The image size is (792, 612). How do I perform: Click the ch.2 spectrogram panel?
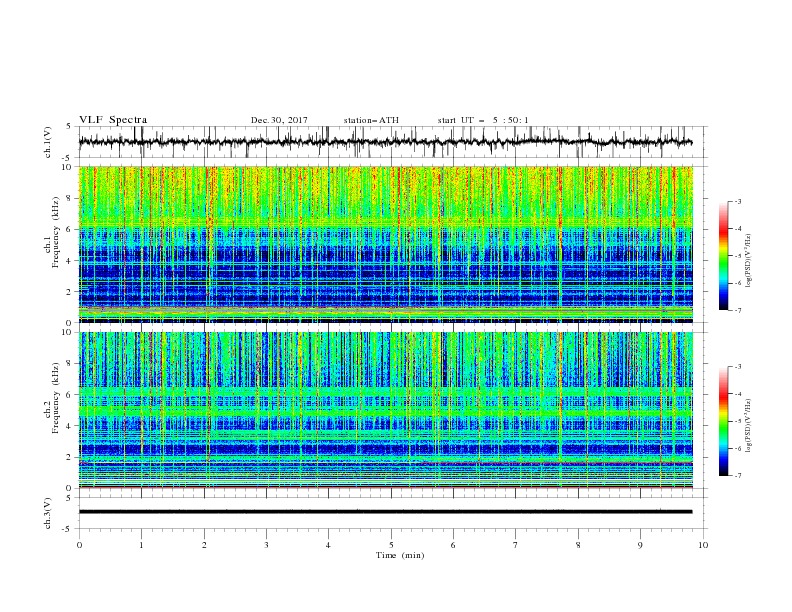[386, 410]
